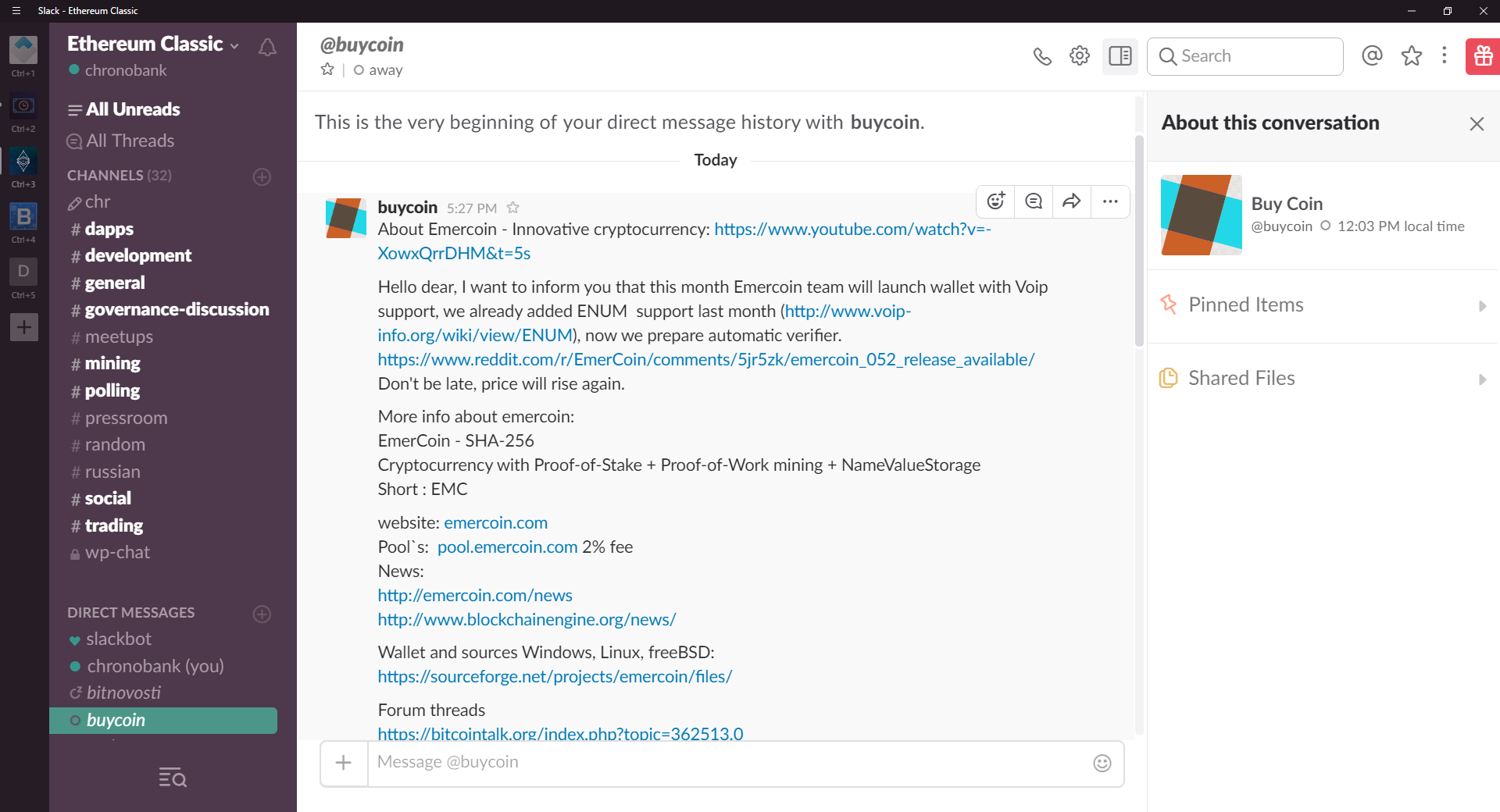Expand Pinned Items section
The height and width of the screenshot is (812, 1500).
1322,305
